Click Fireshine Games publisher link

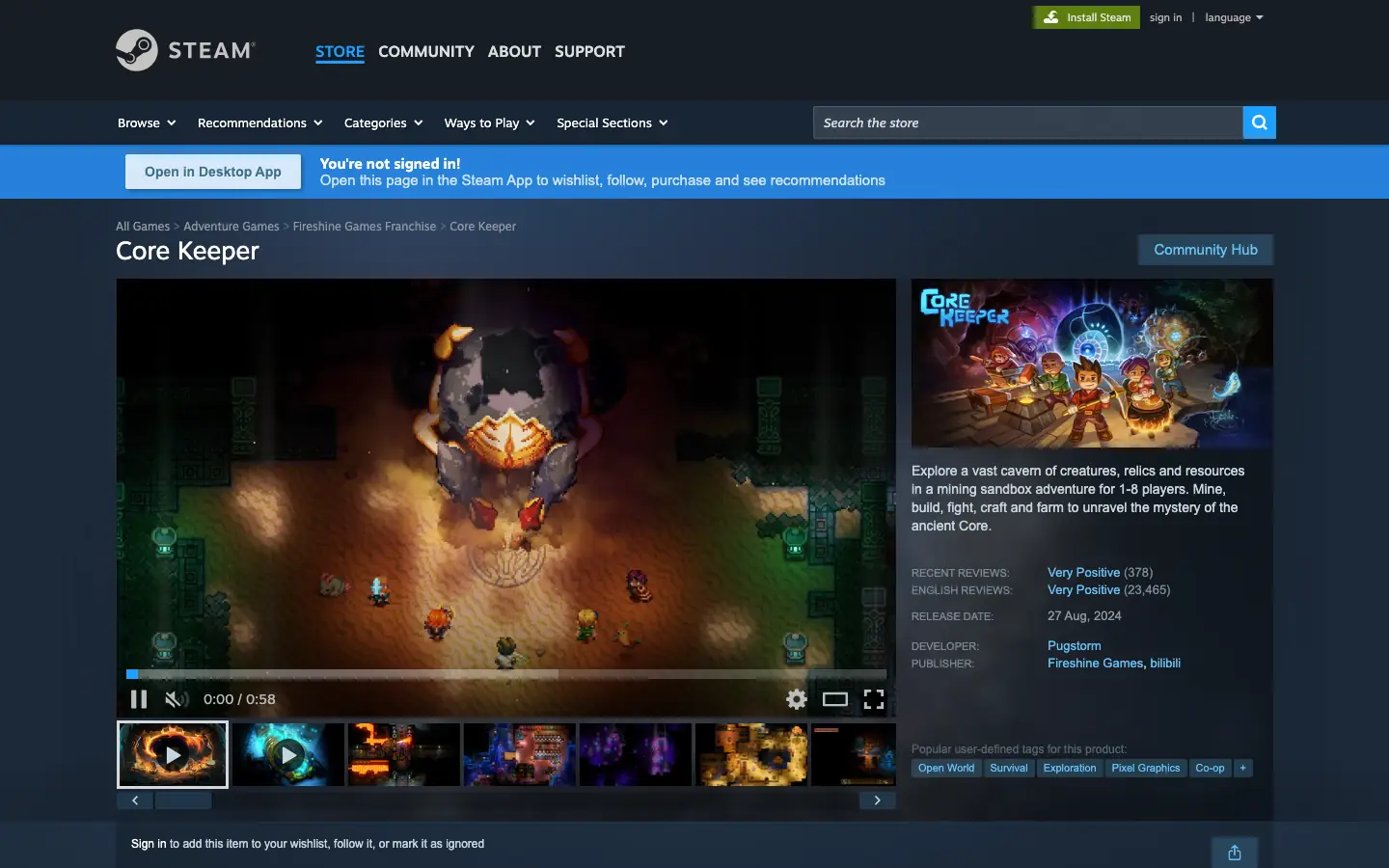click(x=1095, y=663)
